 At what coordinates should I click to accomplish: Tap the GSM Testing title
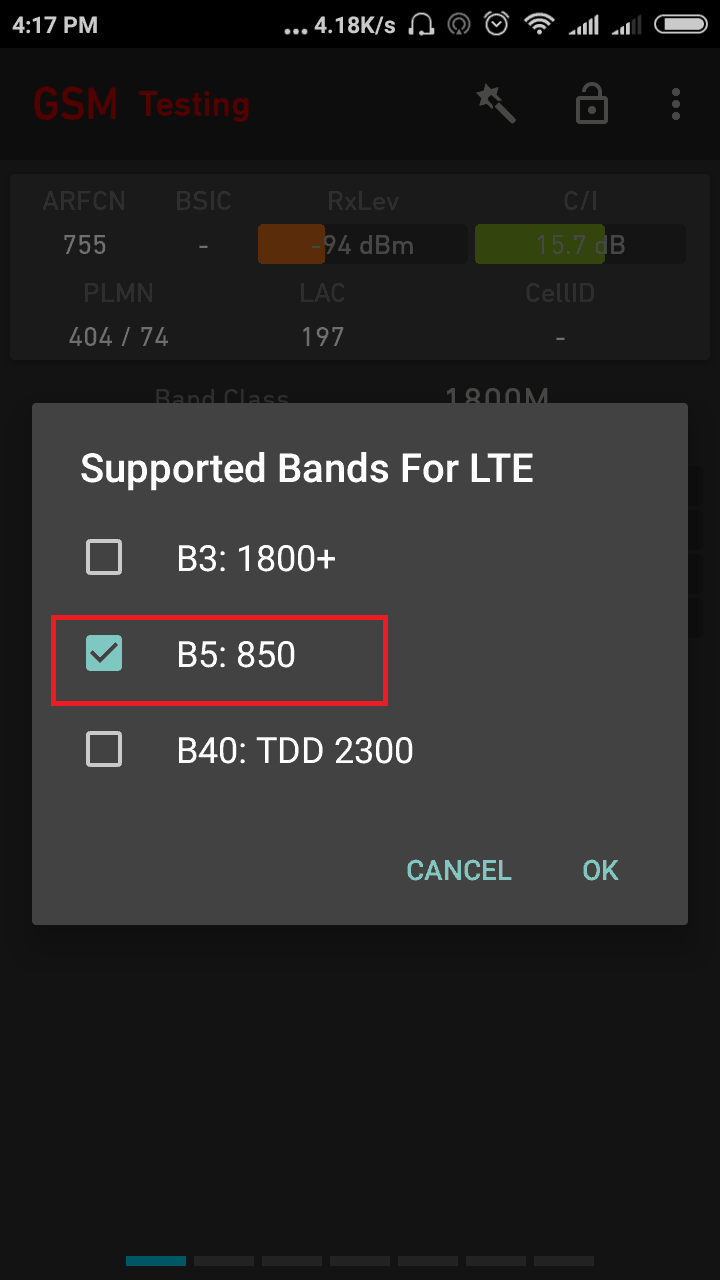pos(143,104)
